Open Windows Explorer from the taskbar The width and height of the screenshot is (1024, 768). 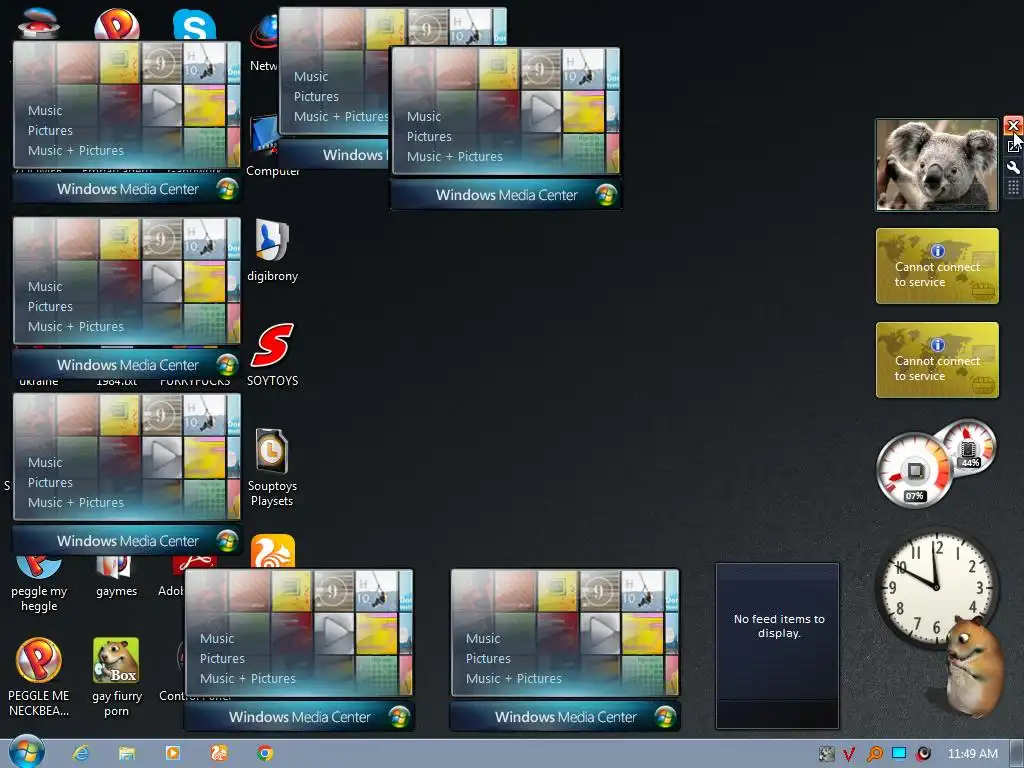click(127, 753)
